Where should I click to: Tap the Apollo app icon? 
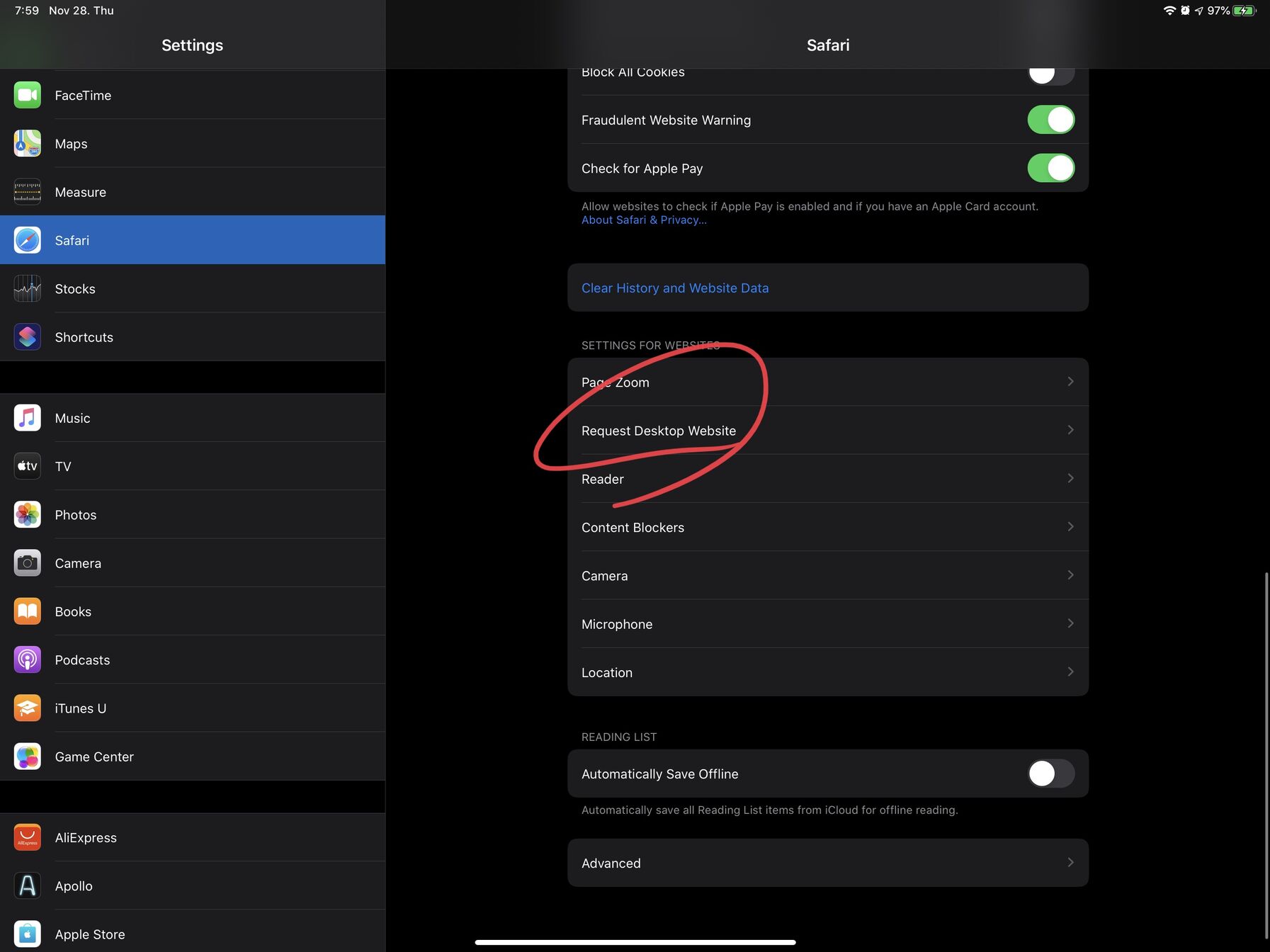(x=28, y=885)
